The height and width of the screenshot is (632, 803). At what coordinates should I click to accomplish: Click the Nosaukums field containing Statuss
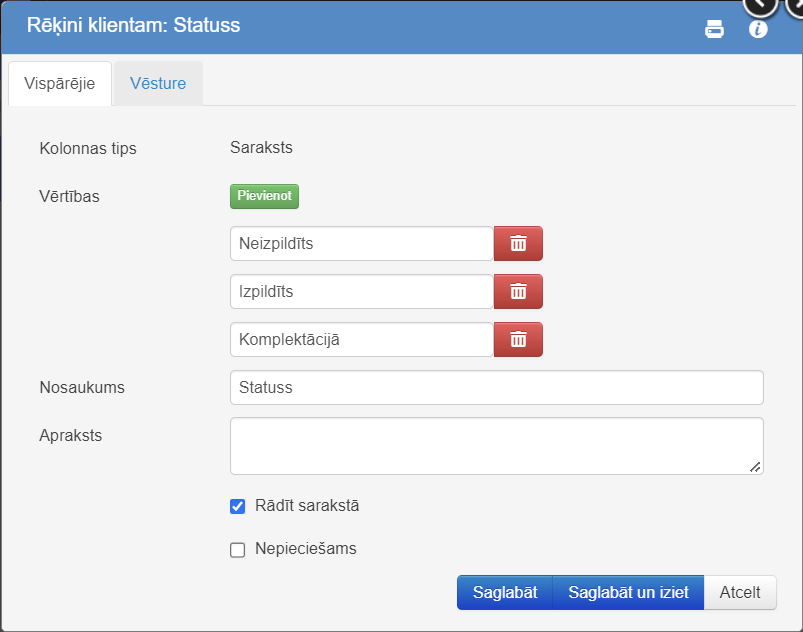(497, 387)
